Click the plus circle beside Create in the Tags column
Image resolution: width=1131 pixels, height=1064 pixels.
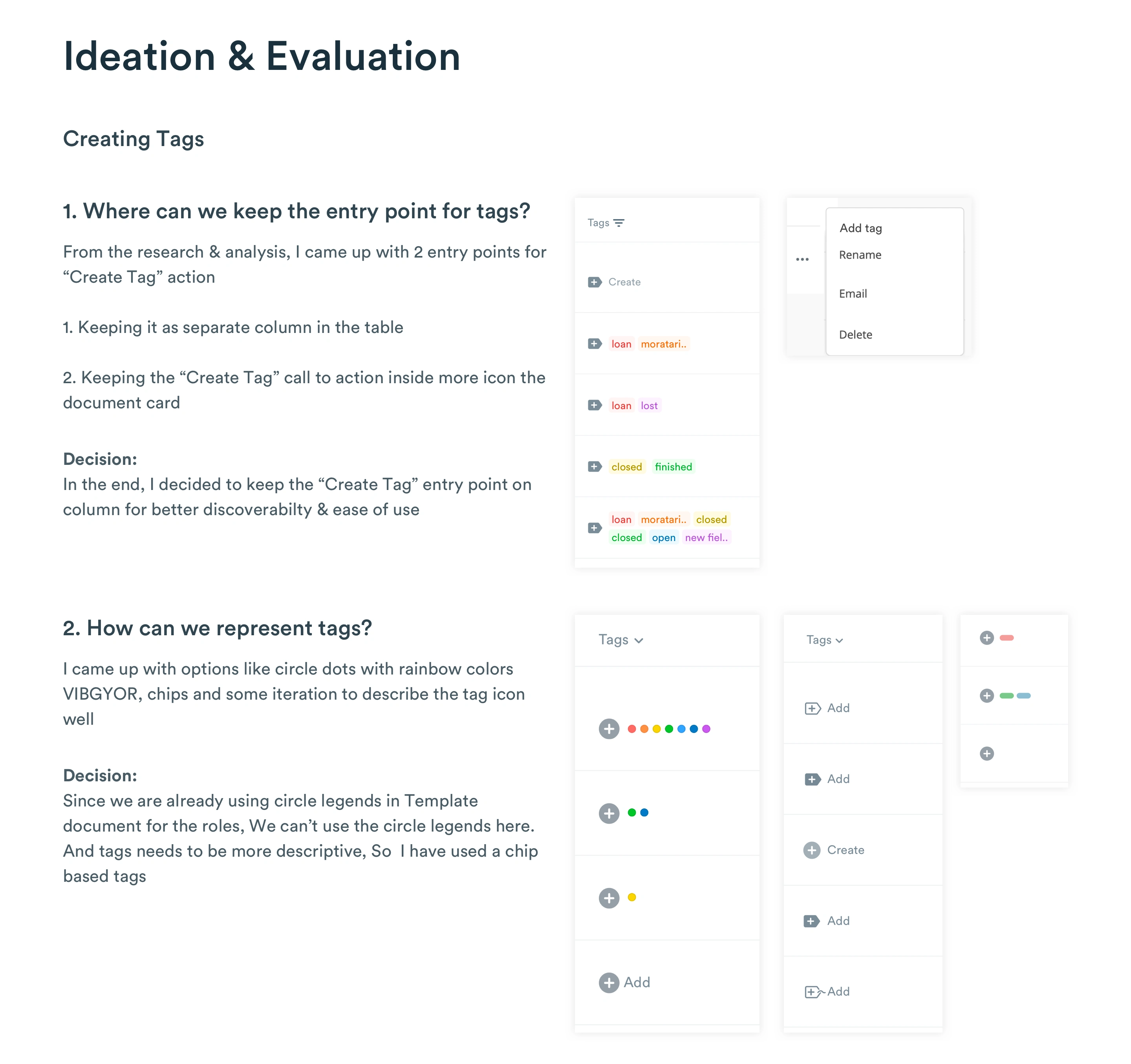click(x=812, y=850)
